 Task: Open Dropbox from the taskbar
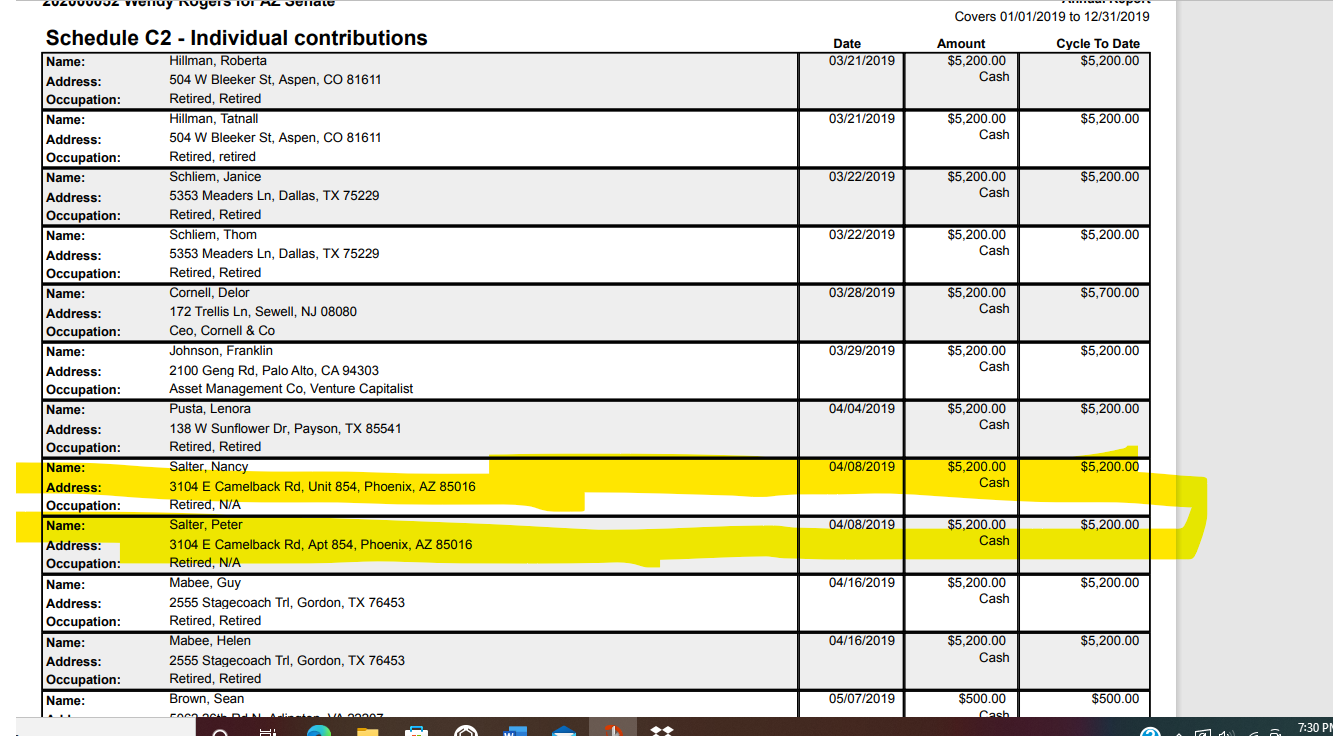coord(661,729)
